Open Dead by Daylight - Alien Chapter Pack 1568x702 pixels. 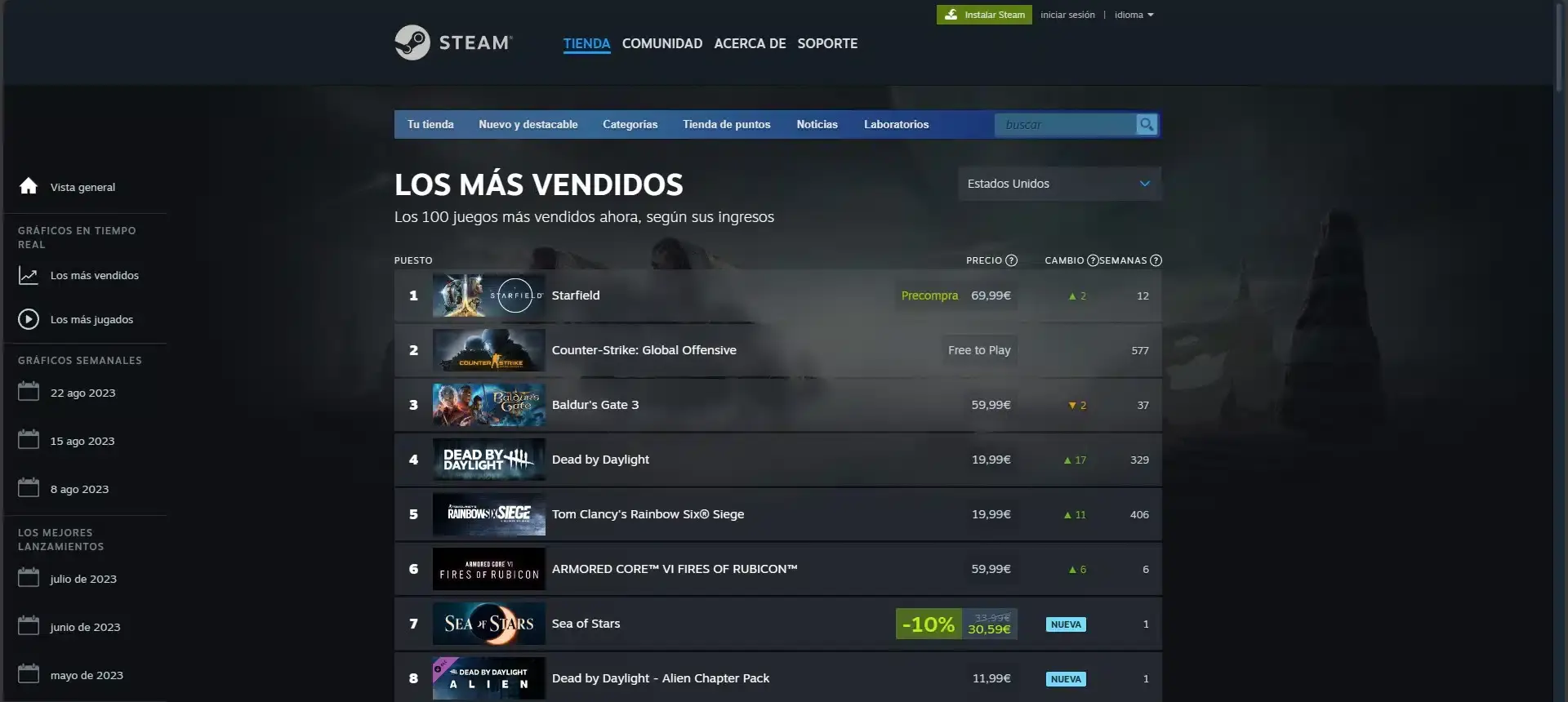tap(661, 678)
